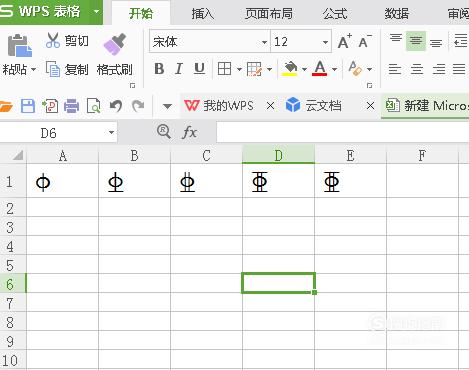
Task: Select the Format Painter brush
Action: click(115, 44)
